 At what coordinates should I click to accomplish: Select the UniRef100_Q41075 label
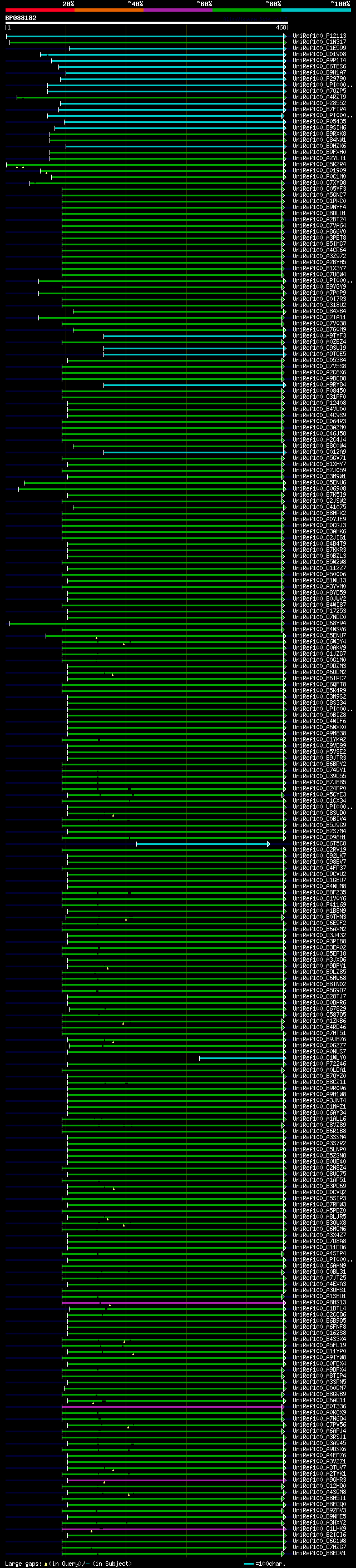[319, 506]
